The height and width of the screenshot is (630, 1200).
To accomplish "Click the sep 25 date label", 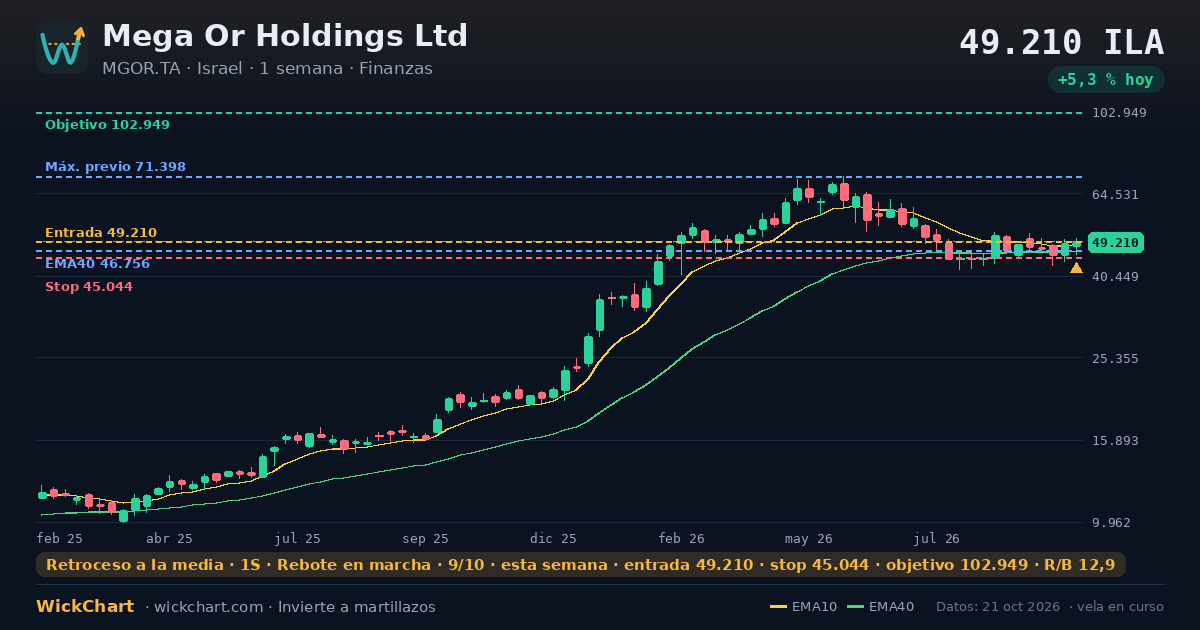I will tap(425, 538).
